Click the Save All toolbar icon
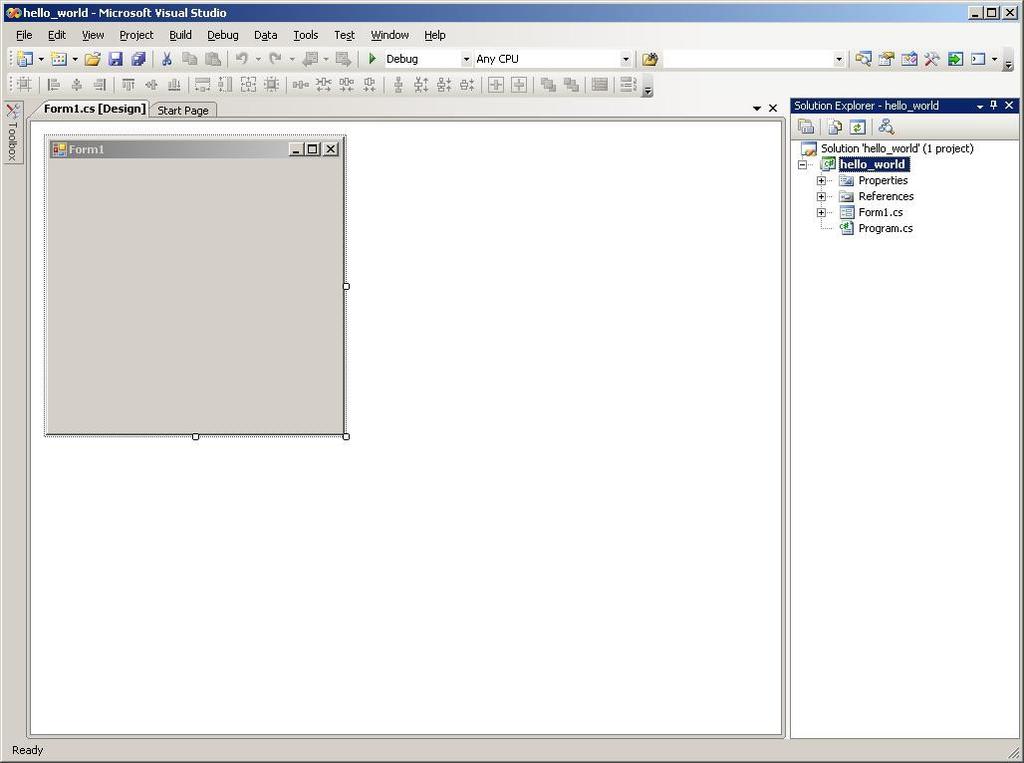The width and height of the screenshot is (1024, 763). (x=138, y=59)
